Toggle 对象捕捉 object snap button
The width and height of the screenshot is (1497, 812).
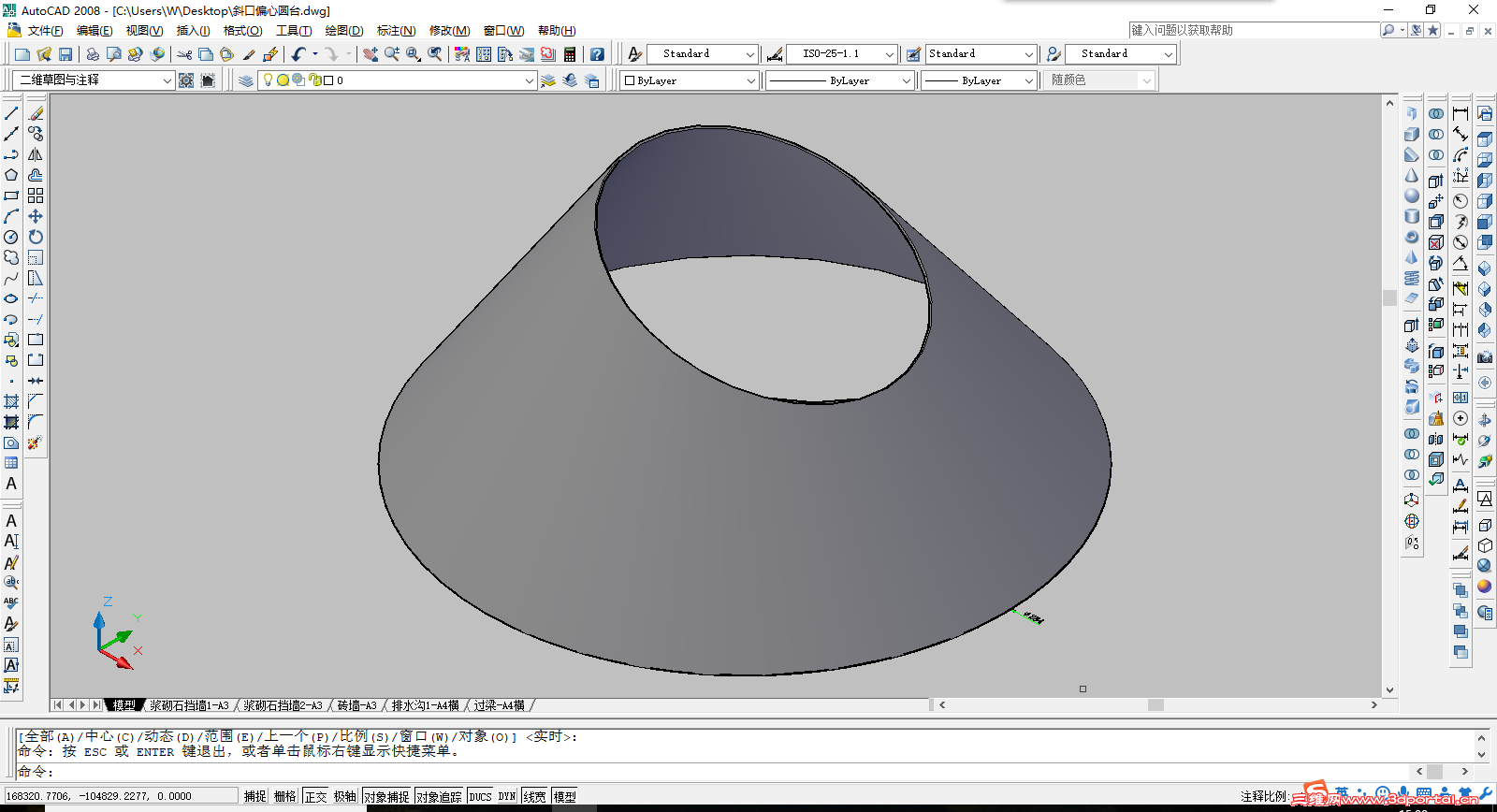386,796
